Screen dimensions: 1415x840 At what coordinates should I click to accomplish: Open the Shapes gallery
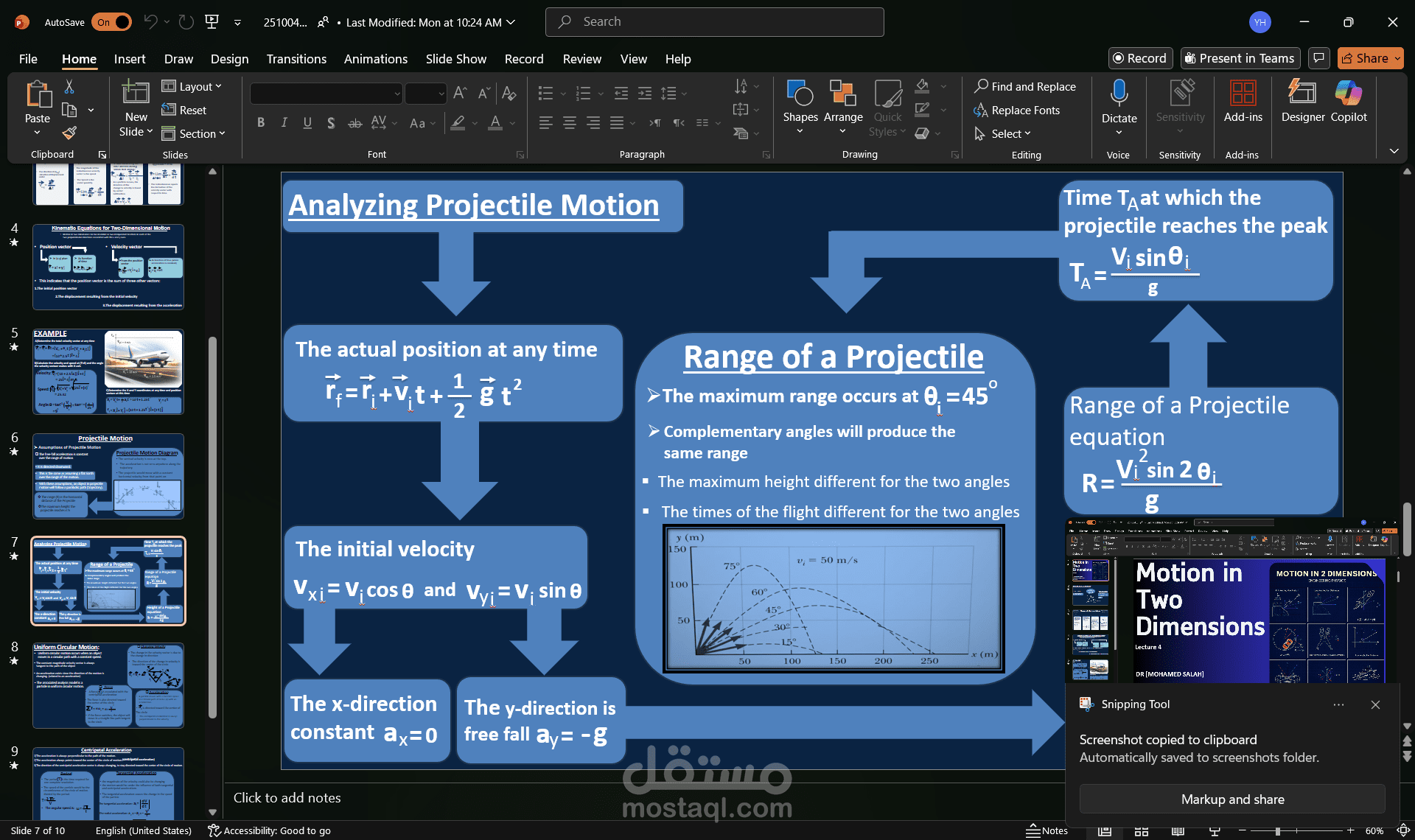coord(800,102)
